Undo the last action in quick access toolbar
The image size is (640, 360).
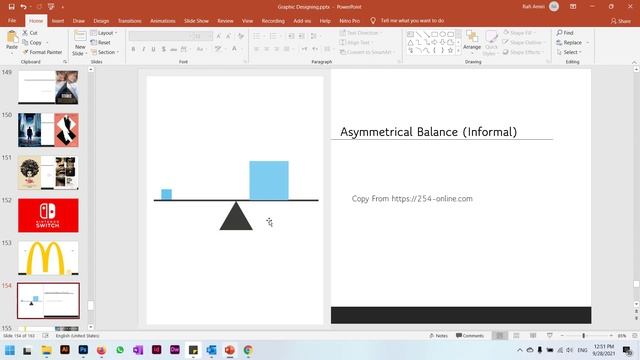click(23, 7)
